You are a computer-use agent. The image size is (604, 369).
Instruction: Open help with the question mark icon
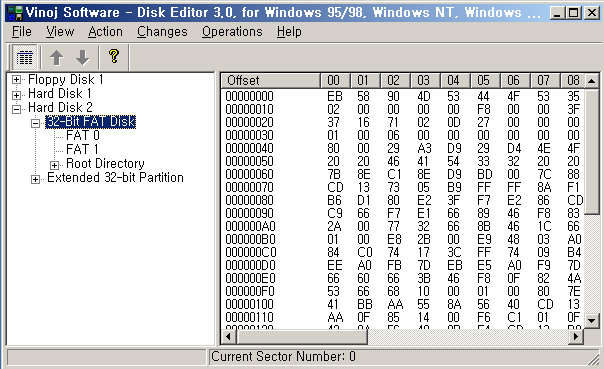click(x=114, y=57)
